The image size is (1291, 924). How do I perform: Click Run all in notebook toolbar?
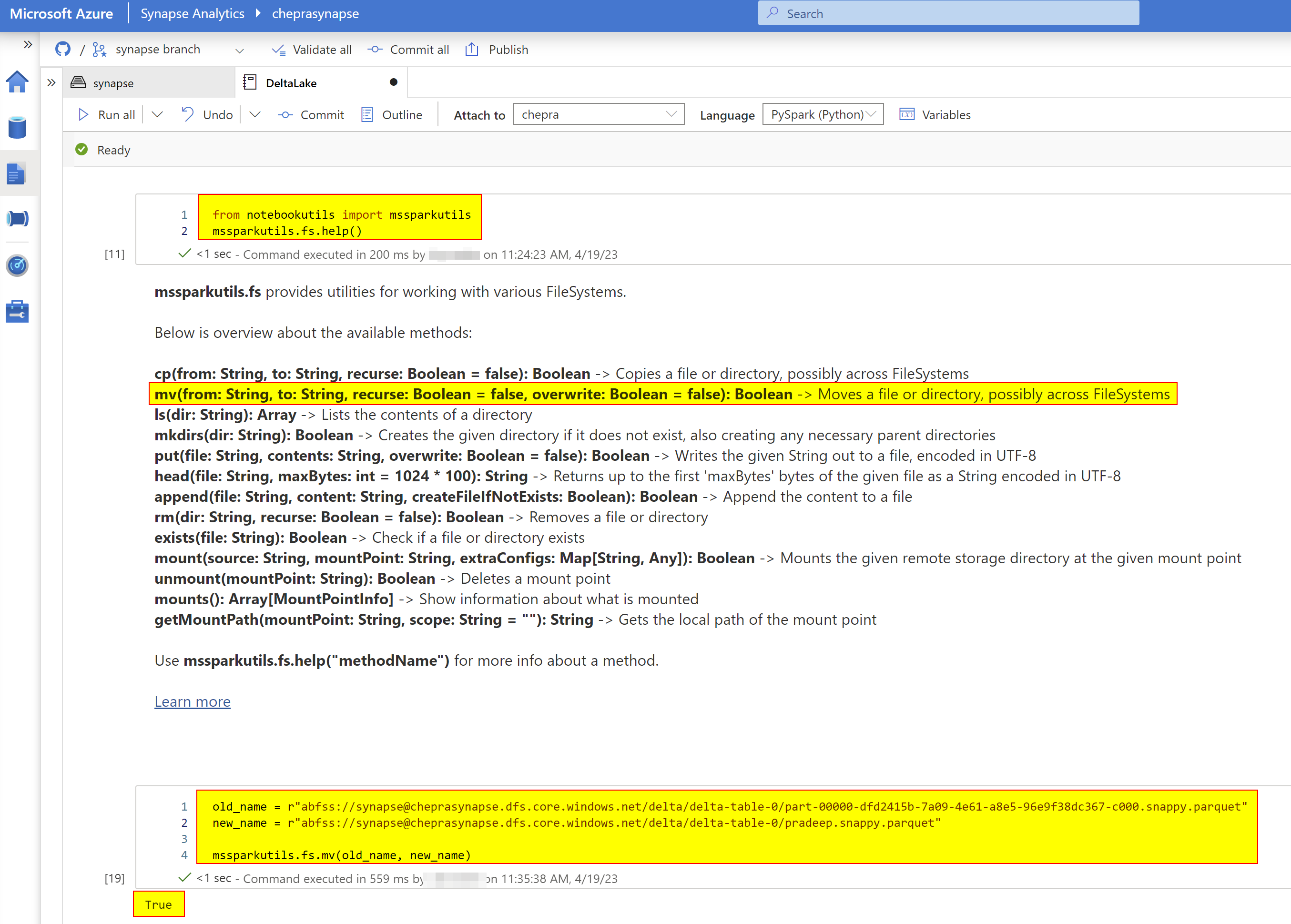pos(107,115)
